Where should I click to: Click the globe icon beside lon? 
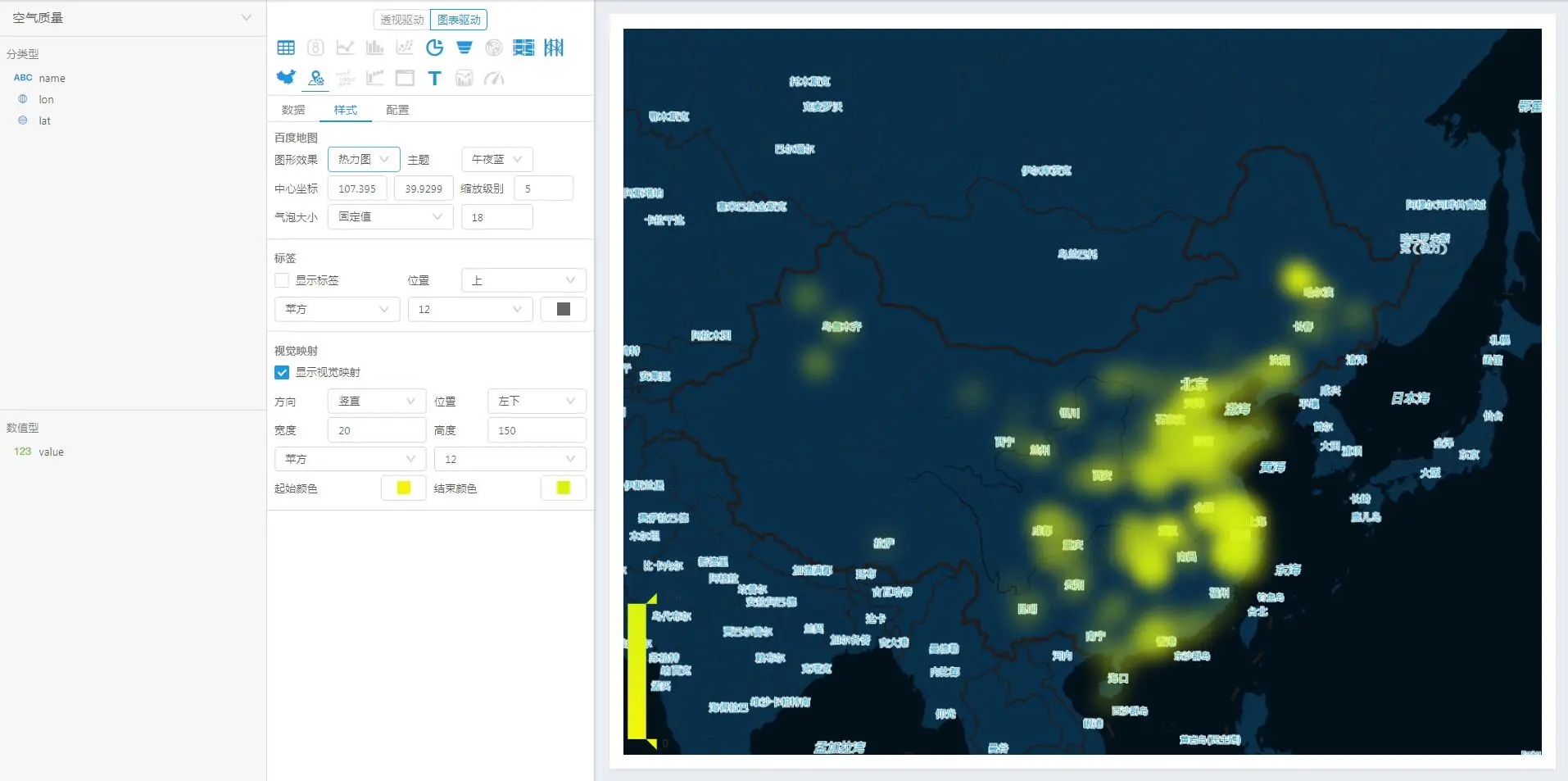coord(23,99)
